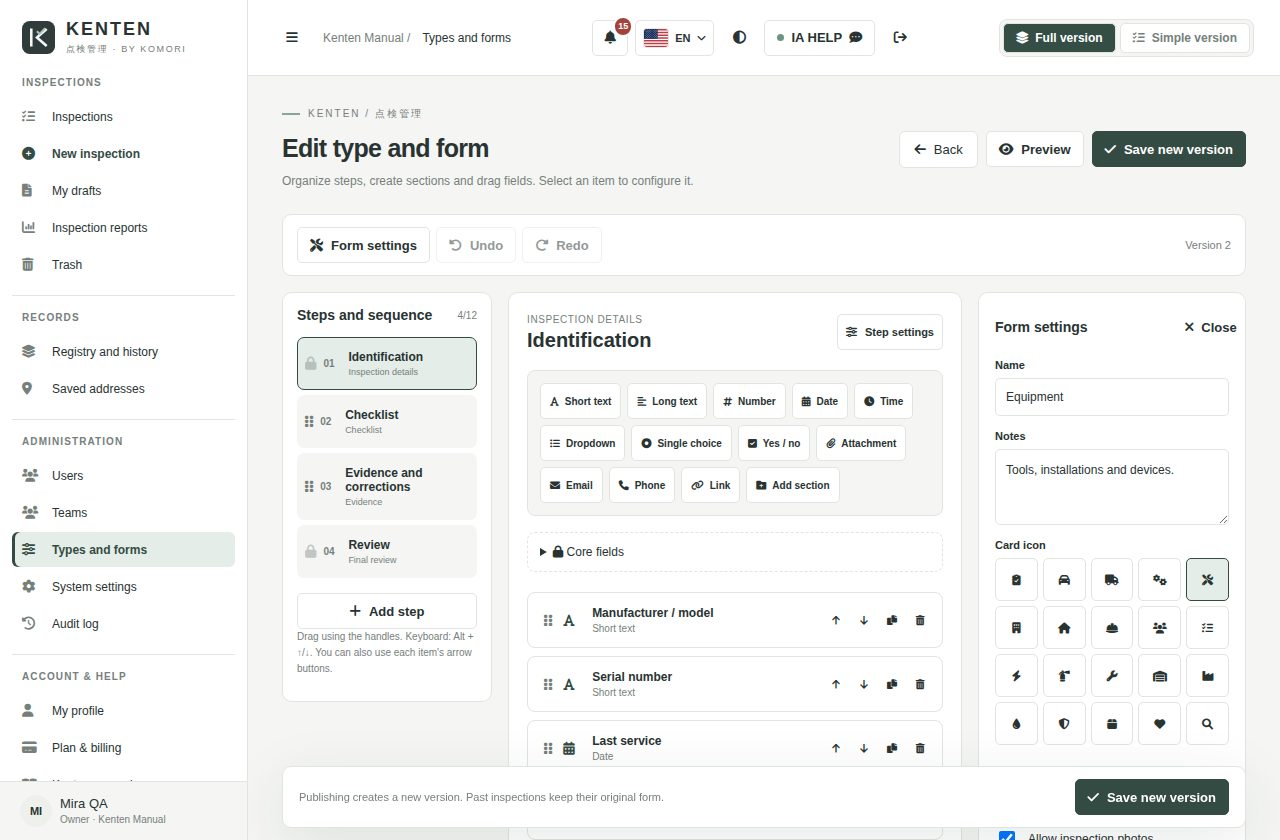1280x840 pixels.
Task: Open Inspection reports in the sidebar
Action: click(x=123, y=228)
